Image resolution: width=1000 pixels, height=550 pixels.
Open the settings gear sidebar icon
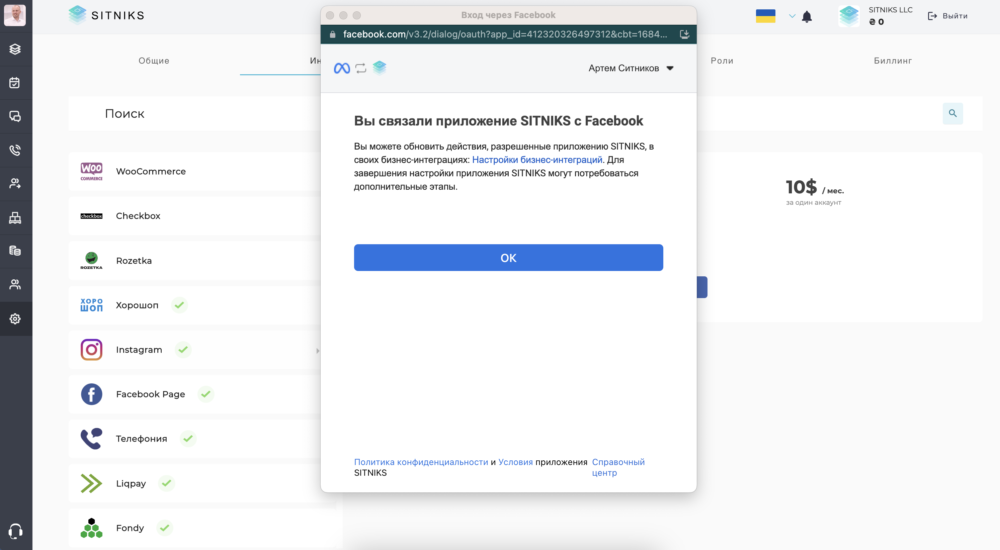(x=15, y=318)
